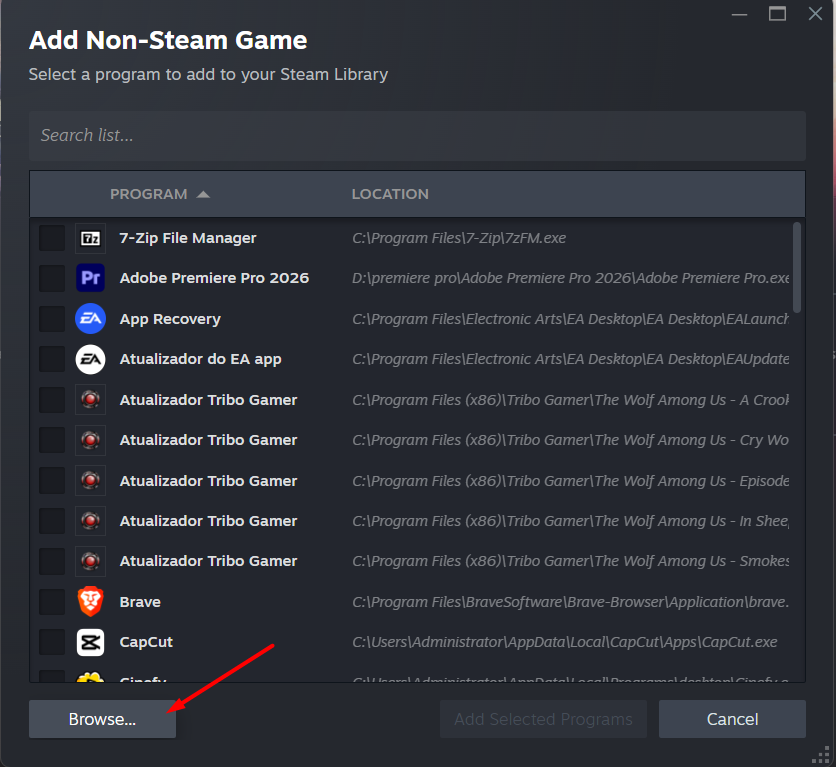
Task: Select checkbox for Tribo Gamer 'Smokes' row
Action: [52, 561]
